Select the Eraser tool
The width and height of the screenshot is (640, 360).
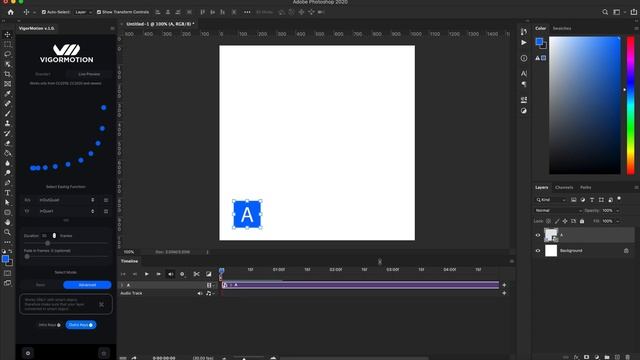click(x=7, y=143)
